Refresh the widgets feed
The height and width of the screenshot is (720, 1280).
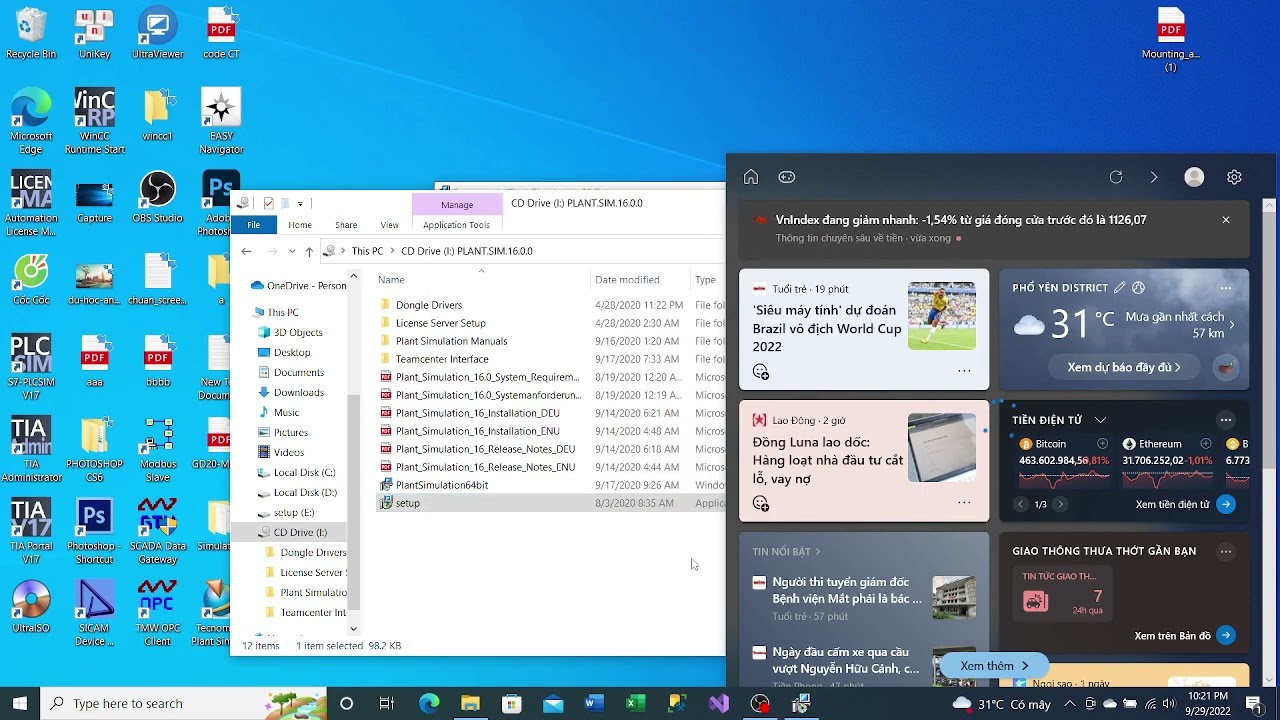pos(1116,177)
